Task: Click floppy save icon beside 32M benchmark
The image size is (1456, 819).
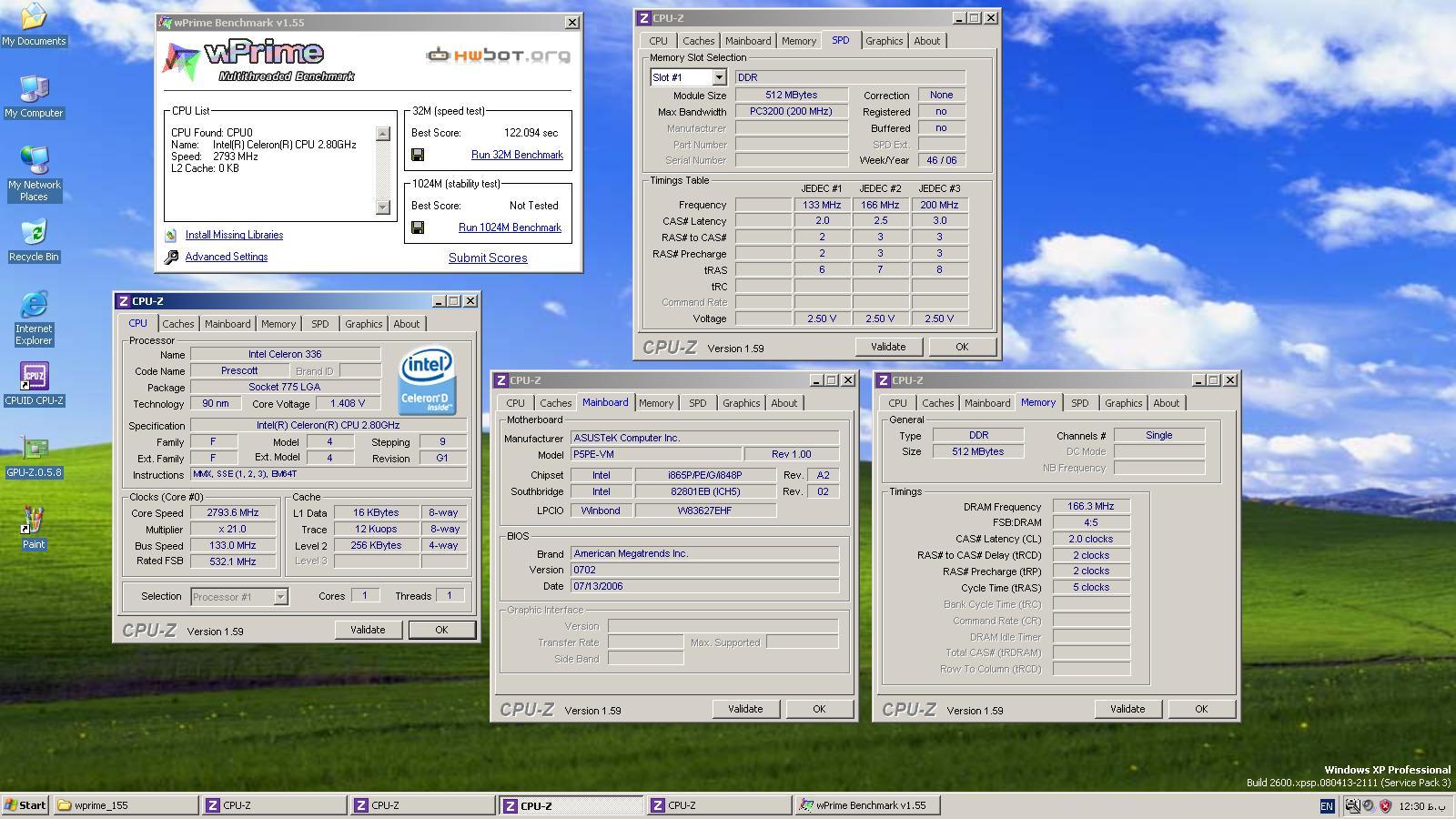Action: (418, 155)
